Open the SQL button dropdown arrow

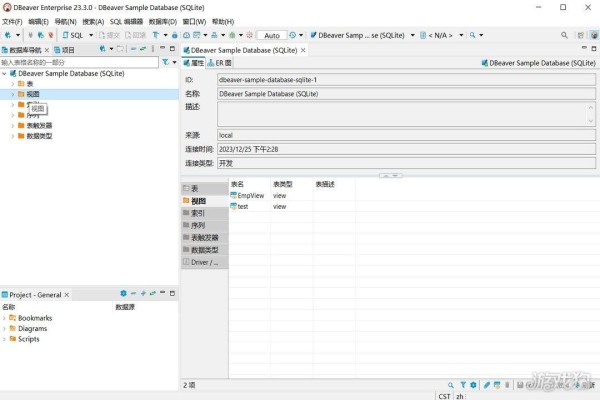click(91, 35)
